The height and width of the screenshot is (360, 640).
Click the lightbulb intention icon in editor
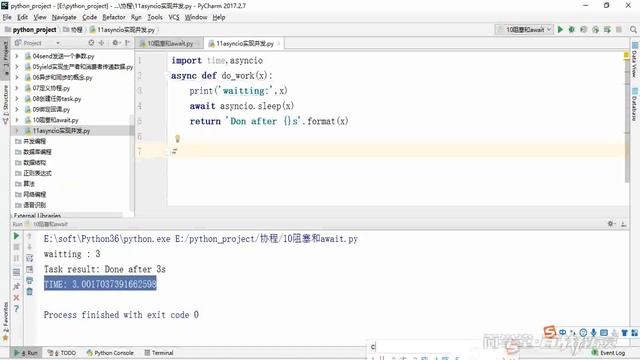click(x=178, y=139)
